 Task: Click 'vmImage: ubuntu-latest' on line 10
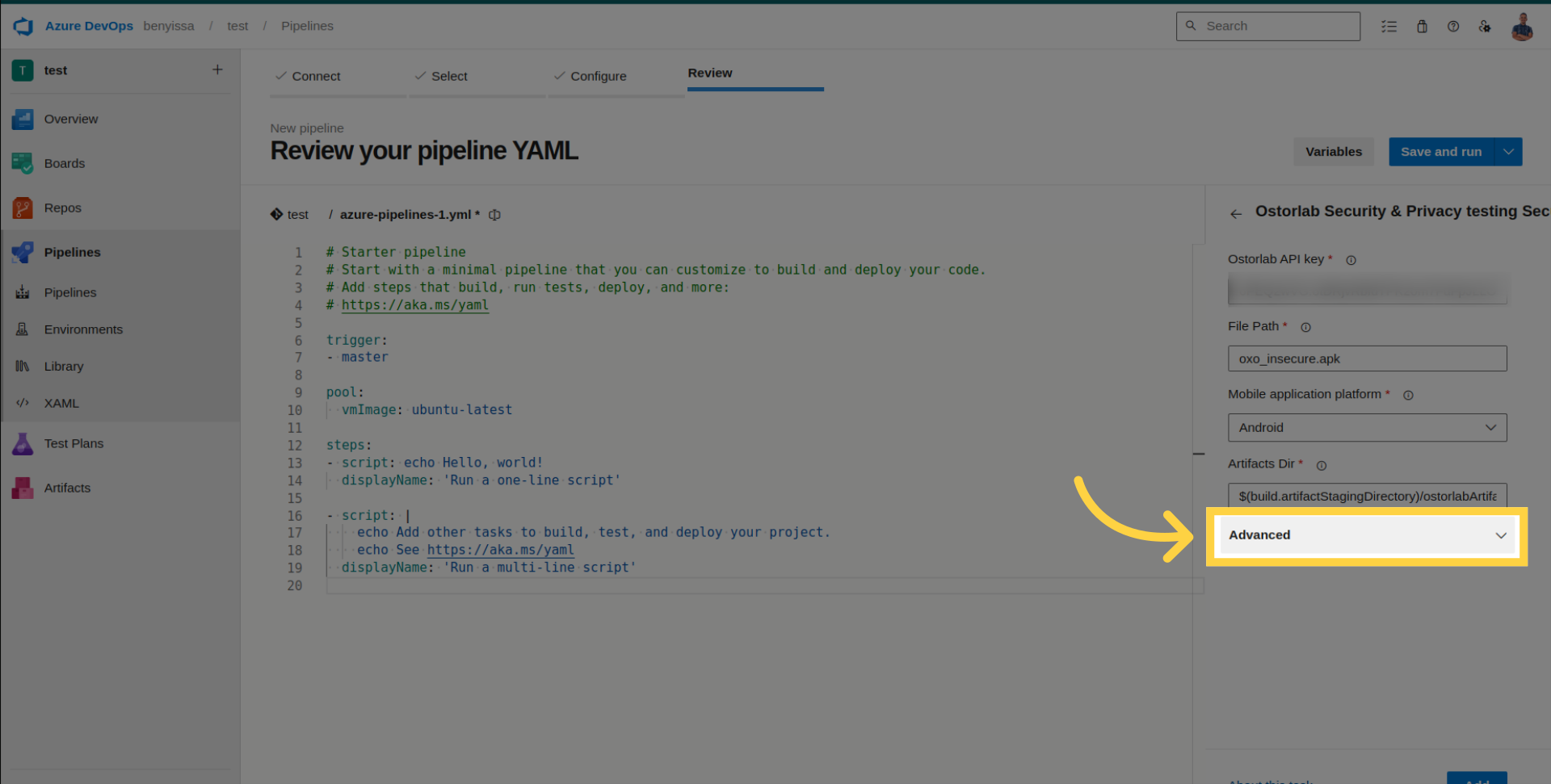tap(427, 410)
